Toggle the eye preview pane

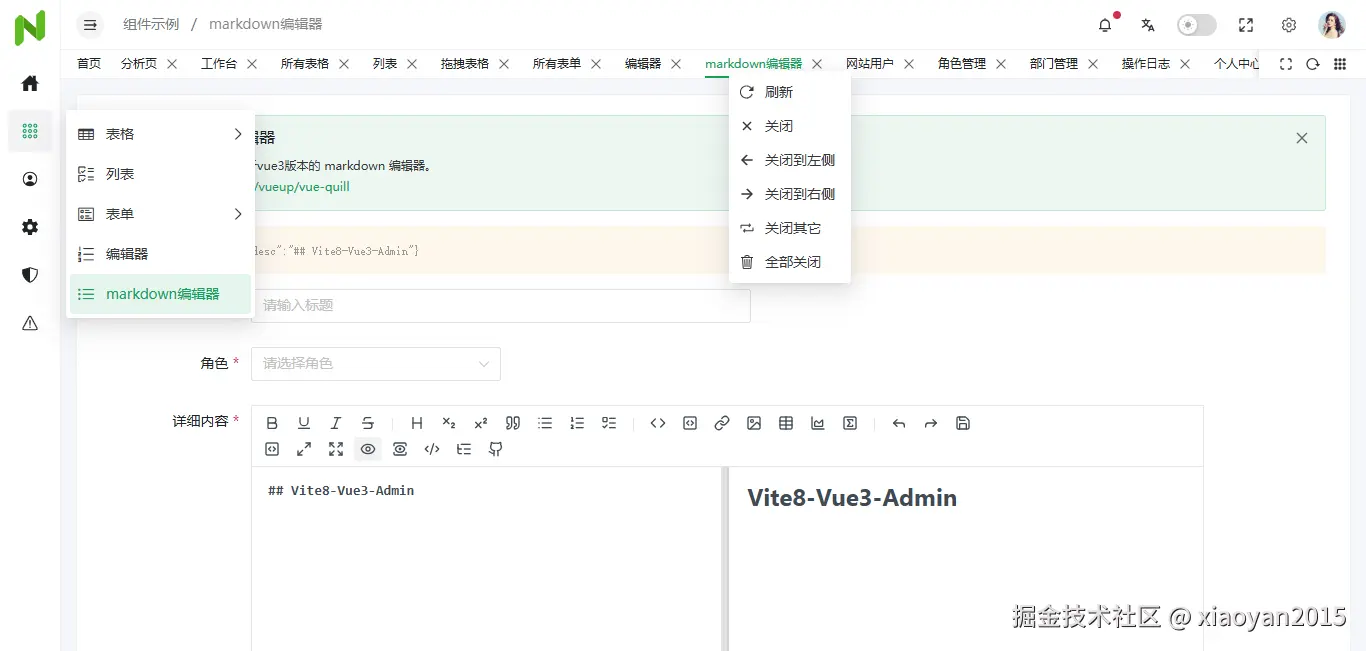coord(368,449)
